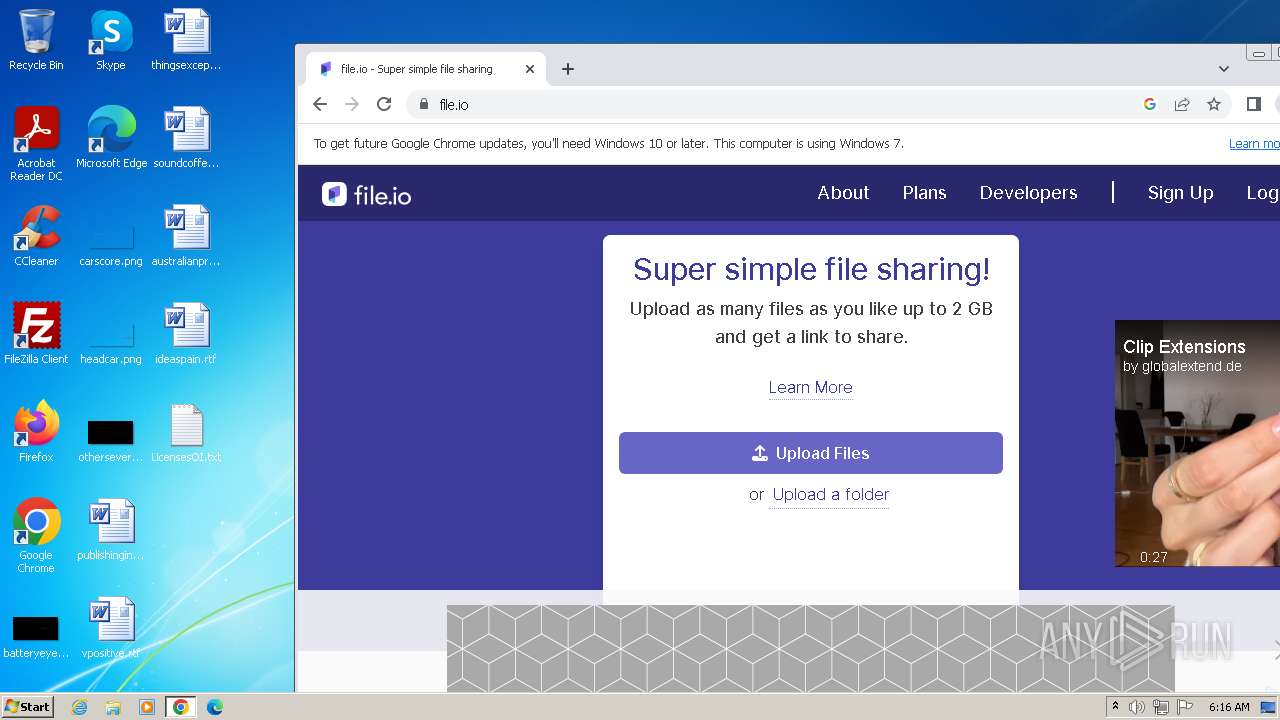The image size is (1280, 720).
Task: Click the Upload Files button
Action: (811, 453)
